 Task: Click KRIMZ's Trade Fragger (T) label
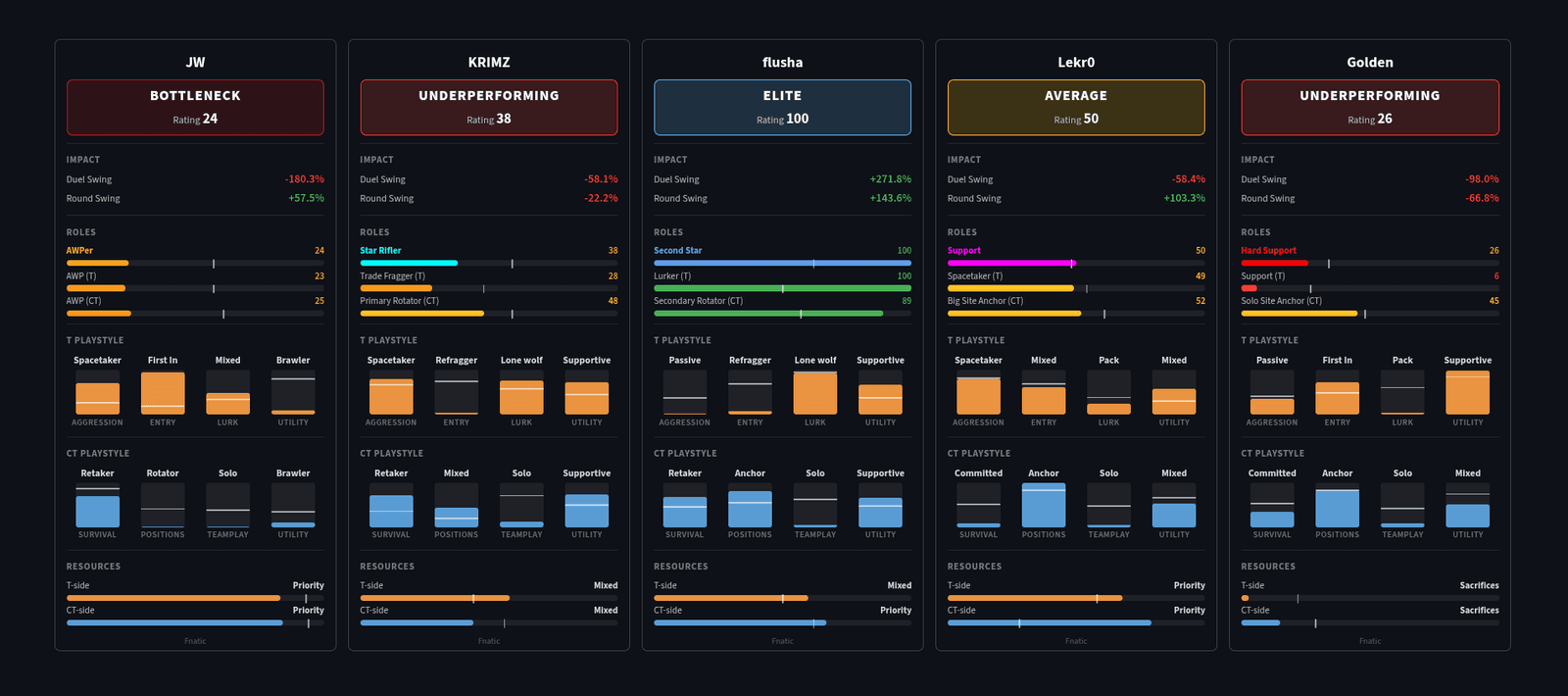click(393, 276)
